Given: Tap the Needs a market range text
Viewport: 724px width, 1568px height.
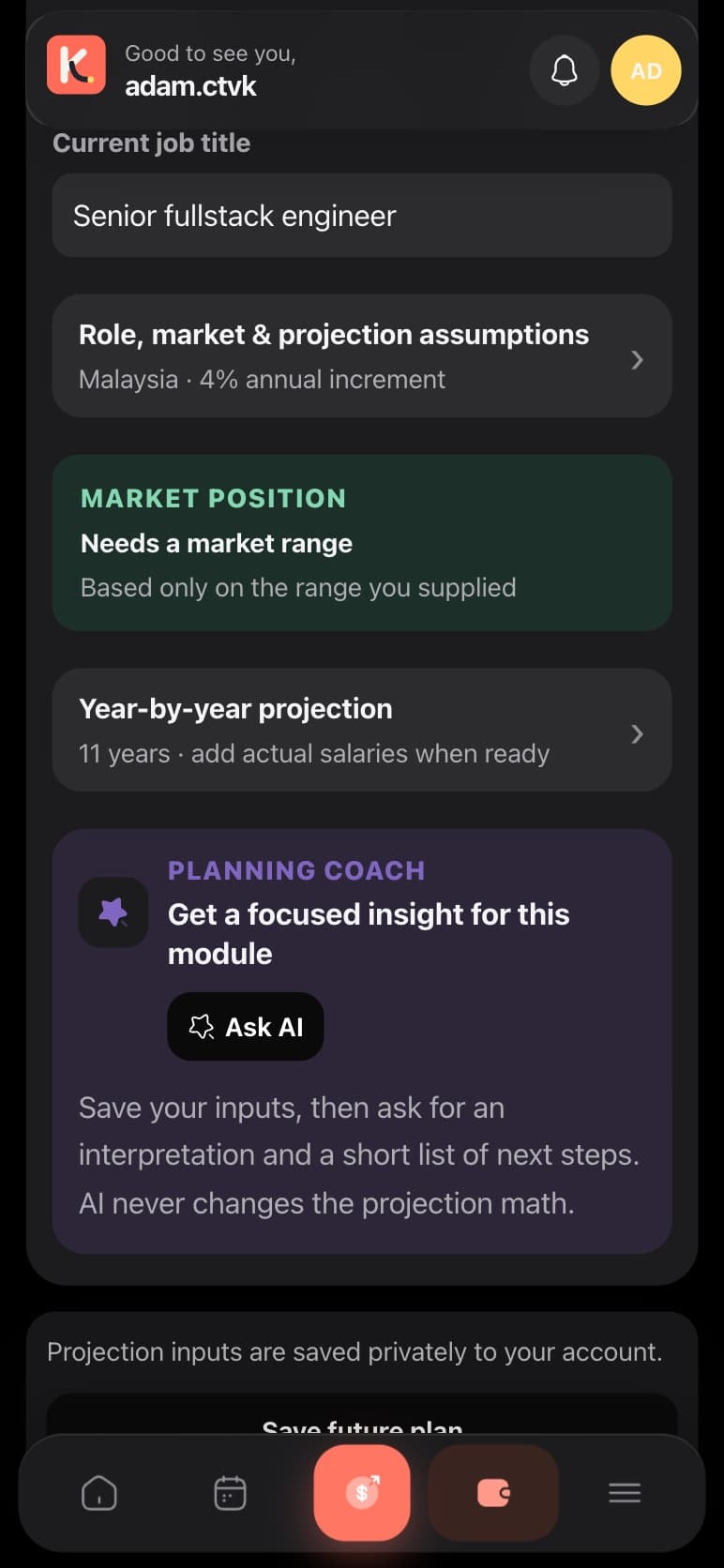Looking at the screenshot, I should pos(217,544).
